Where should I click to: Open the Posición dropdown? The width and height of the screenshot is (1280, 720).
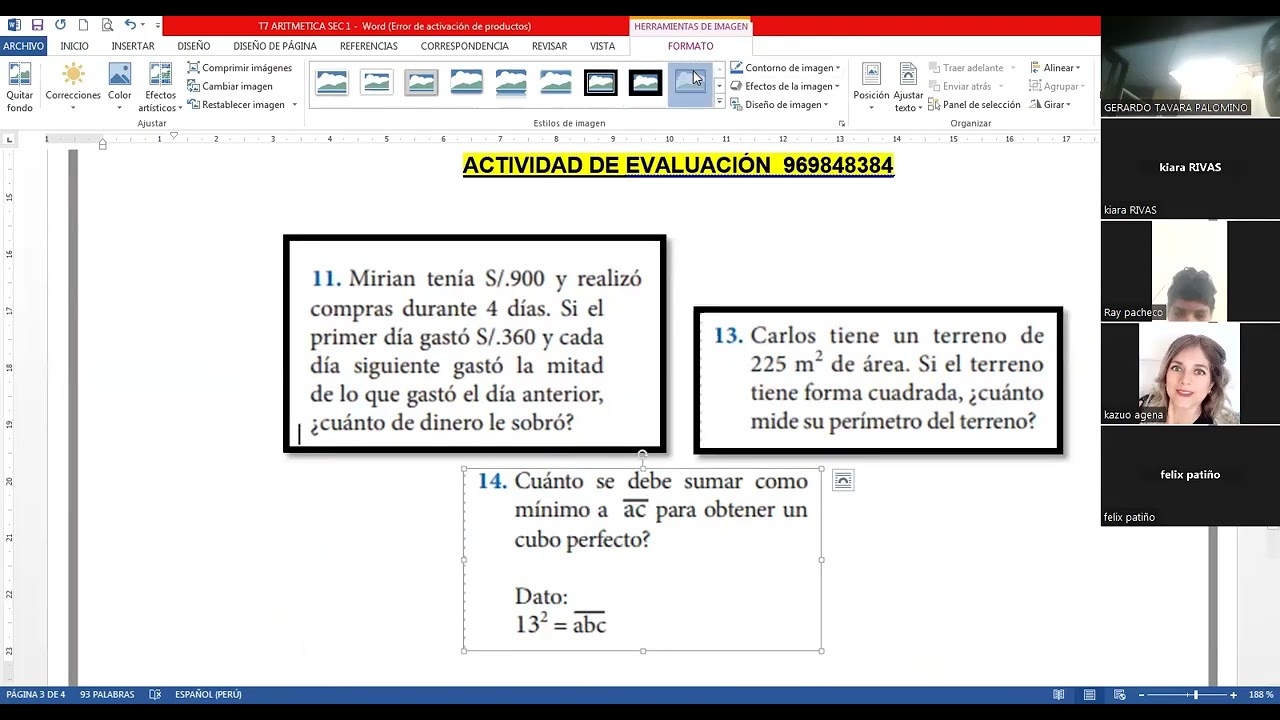coord(871,88)
